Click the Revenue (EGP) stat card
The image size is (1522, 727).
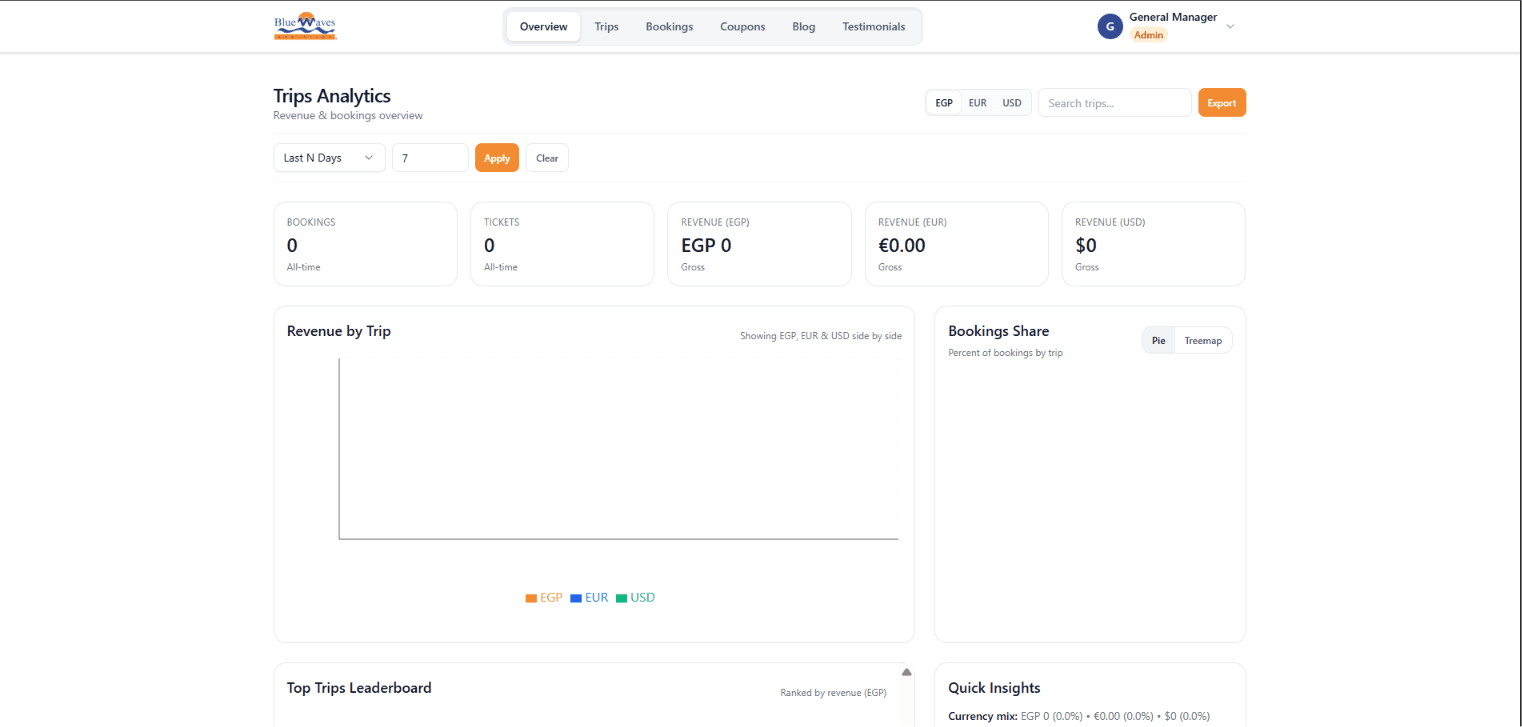click(759, 244)
